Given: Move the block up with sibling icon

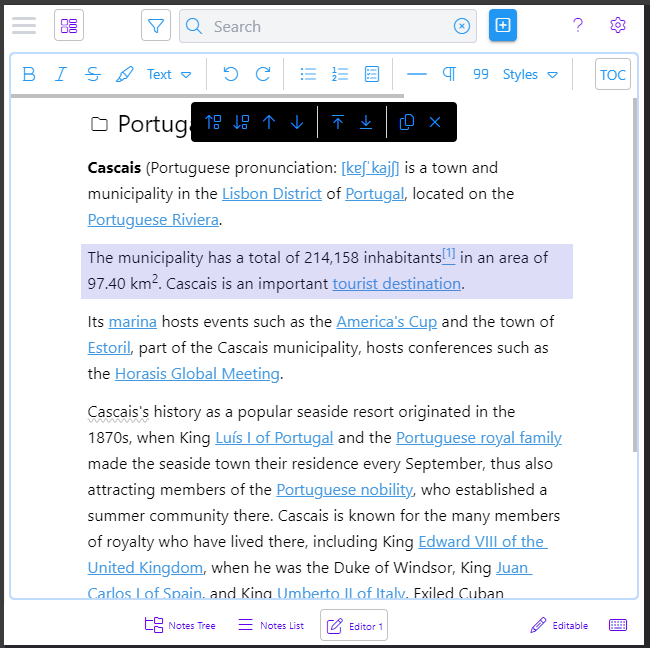Looking at the screenshot, I should point(213,122).
